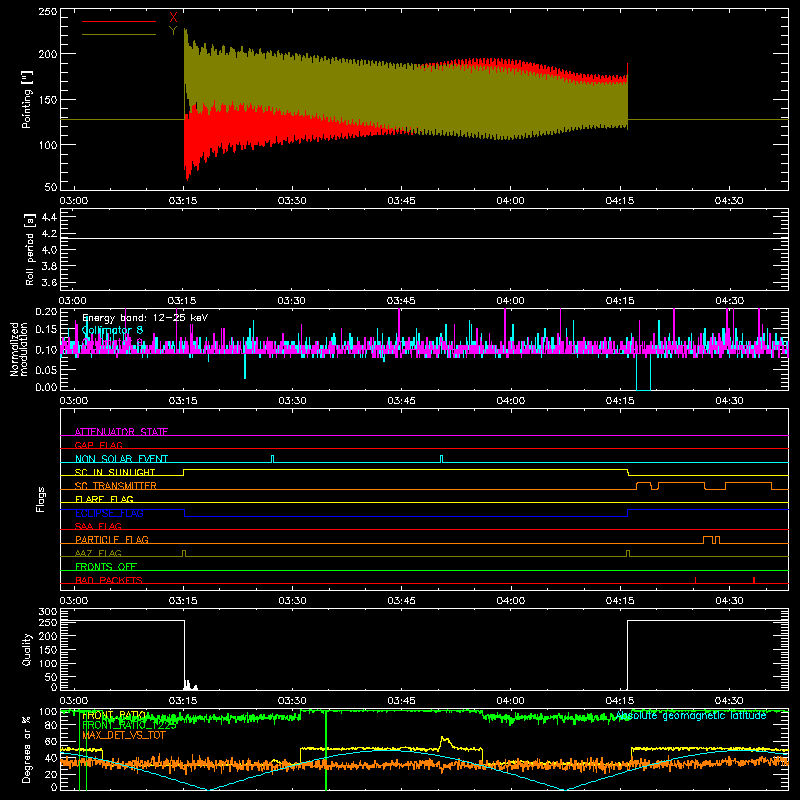
Task: Select the red X legend line sample
Action: 119,21
